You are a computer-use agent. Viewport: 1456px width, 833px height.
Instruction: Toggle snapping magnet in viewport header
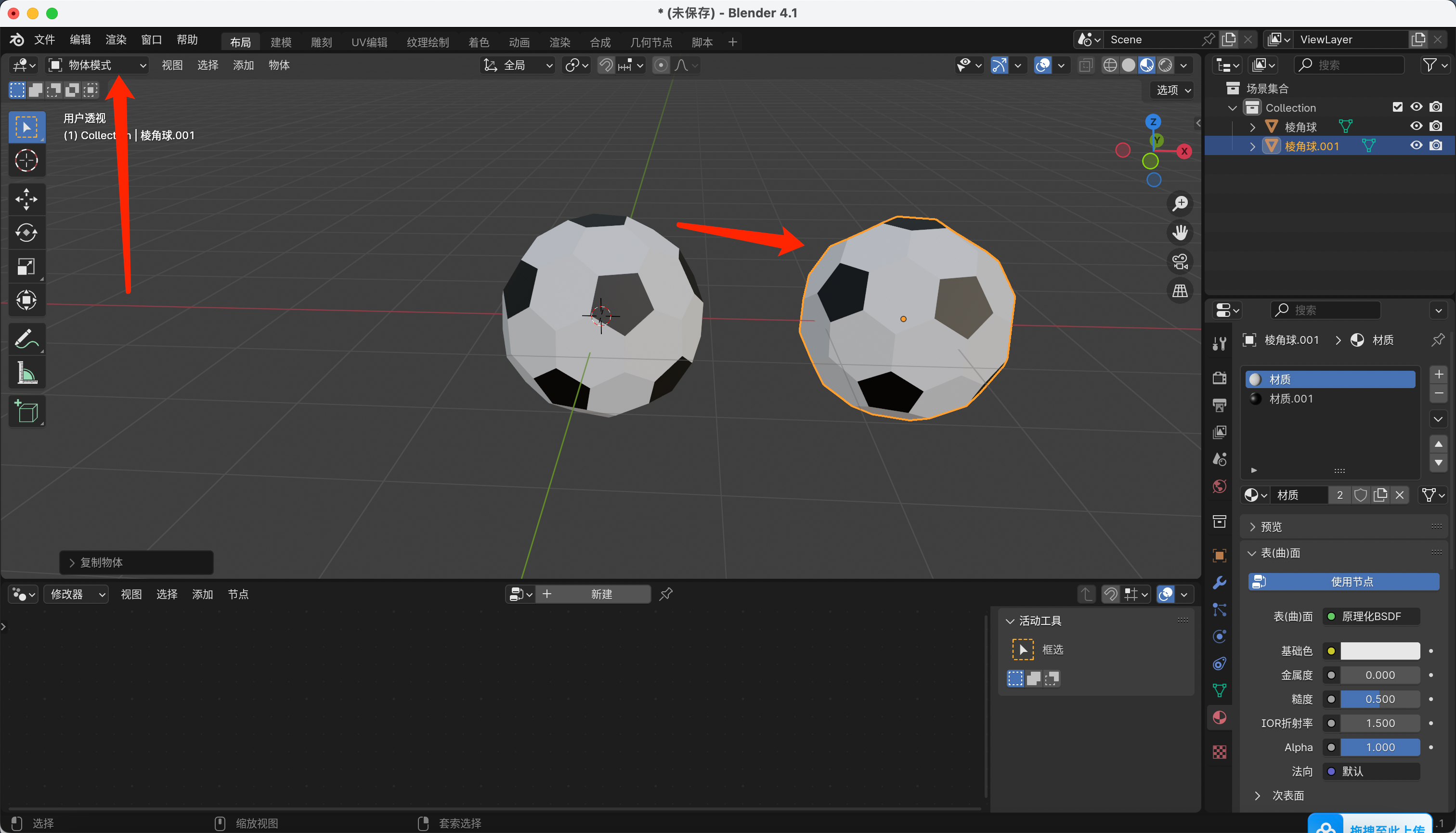tap(605, 65)
